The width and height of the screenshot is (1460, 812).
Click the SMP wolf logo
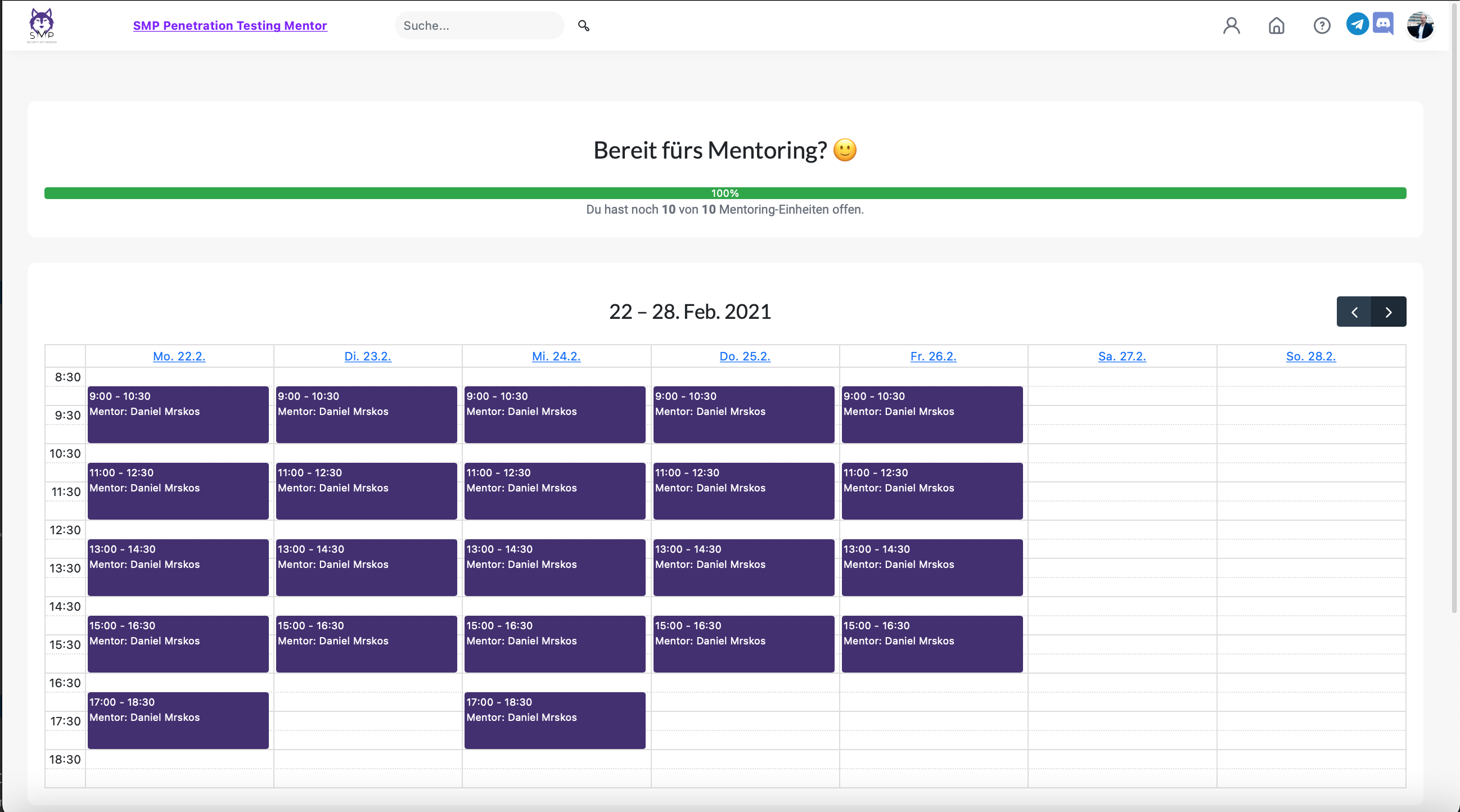coord(42,25)
